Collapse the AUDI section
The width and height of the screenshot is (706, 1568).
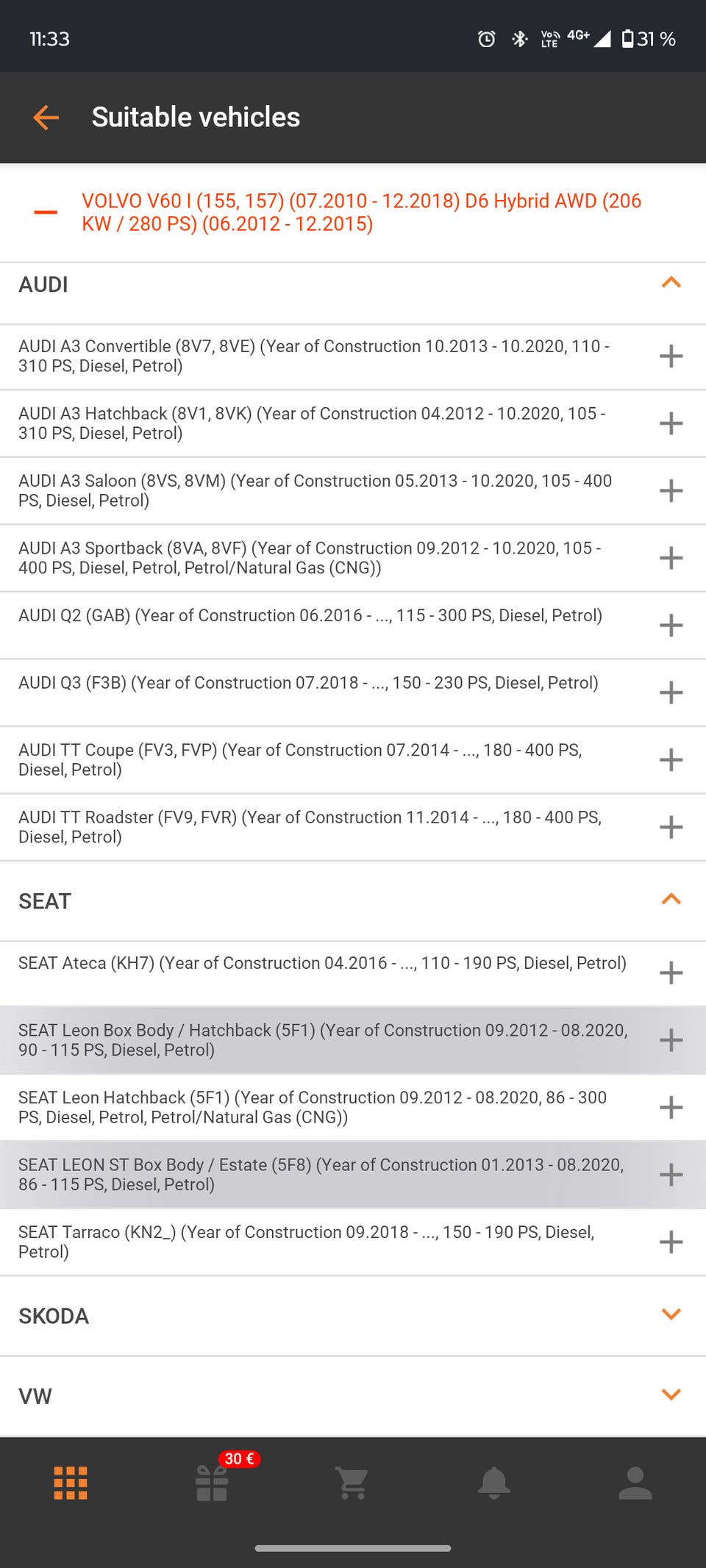click(x=671, y=283)
